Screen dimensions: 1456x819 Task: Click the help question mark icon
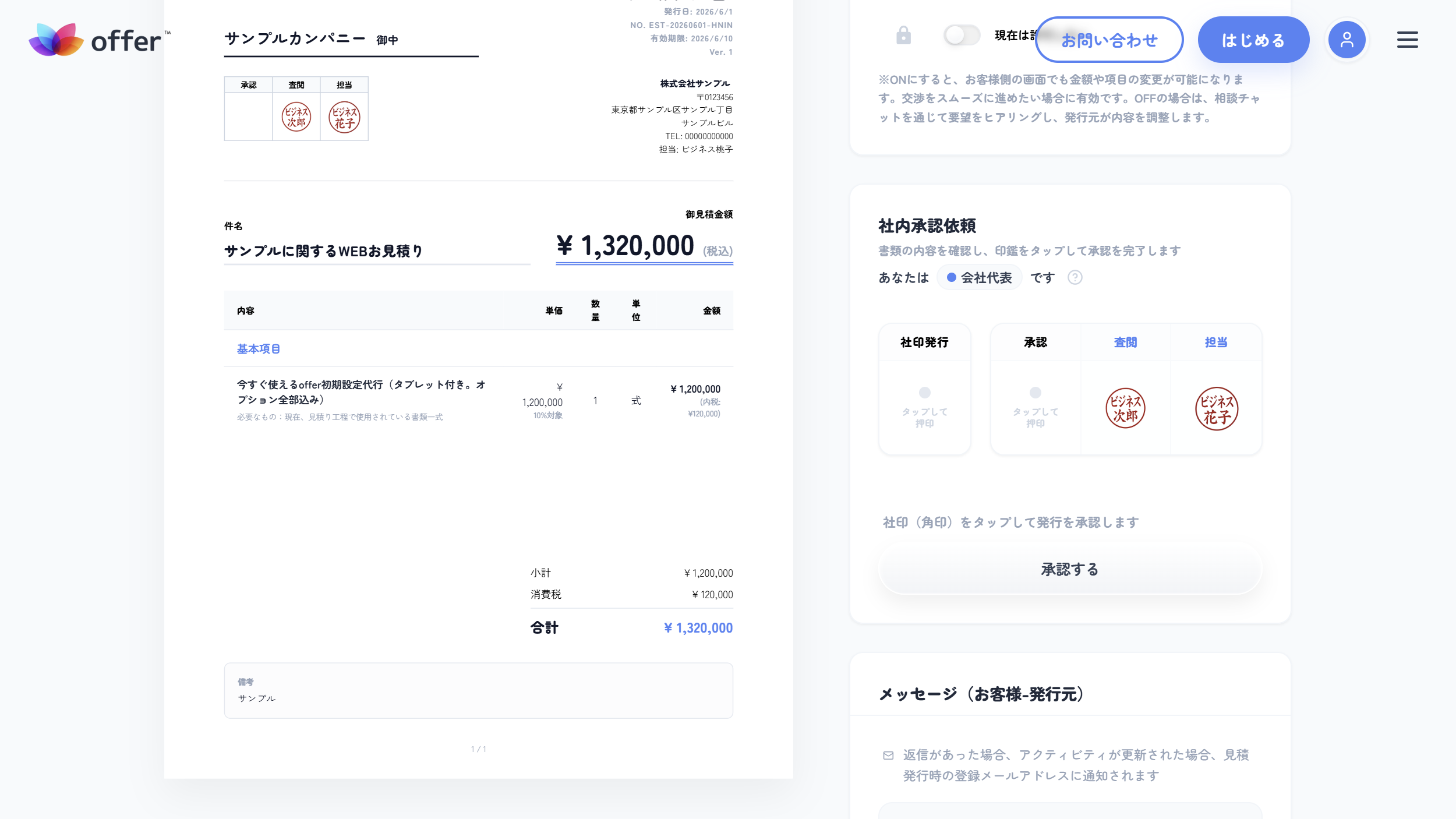[1075, 277]
